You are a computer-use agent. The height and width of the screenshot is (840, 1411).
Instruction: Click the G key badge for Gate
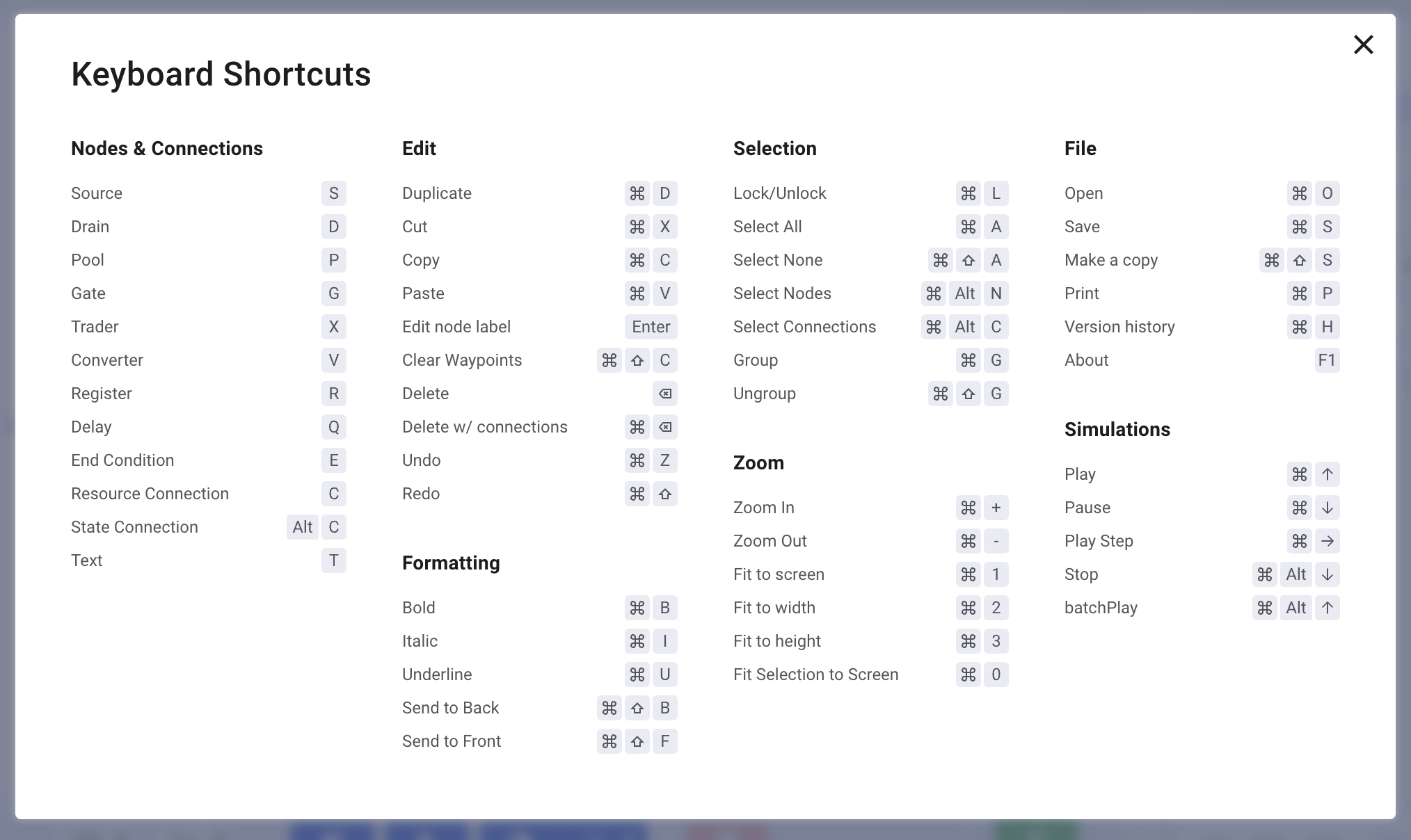coord(334,293)
